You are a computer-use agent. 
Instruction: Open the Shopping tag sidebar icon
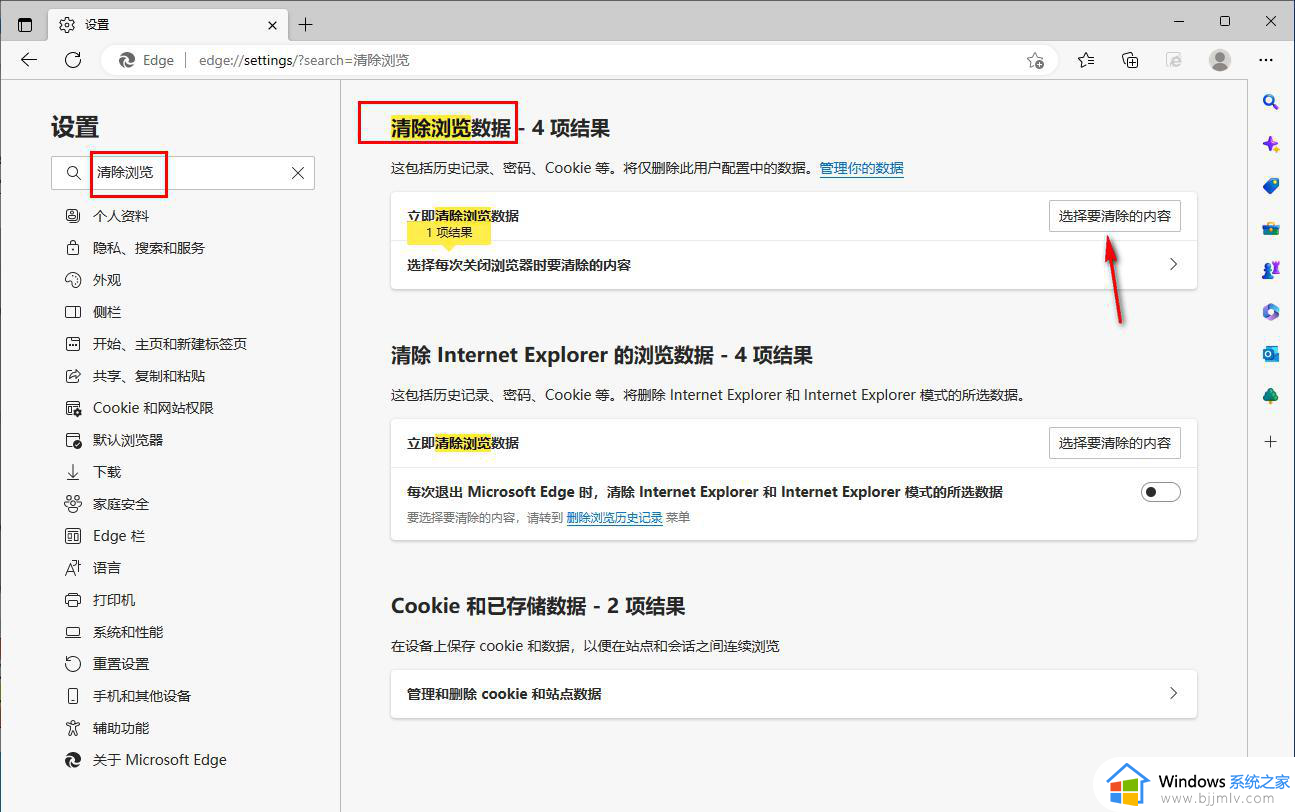(1270, 186)
